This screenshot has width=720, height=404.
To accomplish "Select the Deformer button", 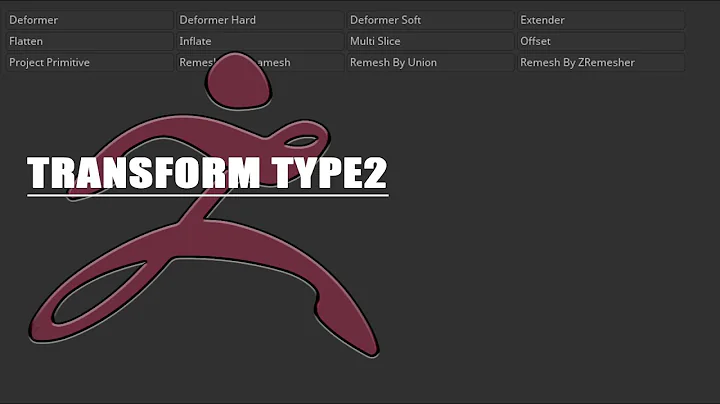I will click(89, 20).
